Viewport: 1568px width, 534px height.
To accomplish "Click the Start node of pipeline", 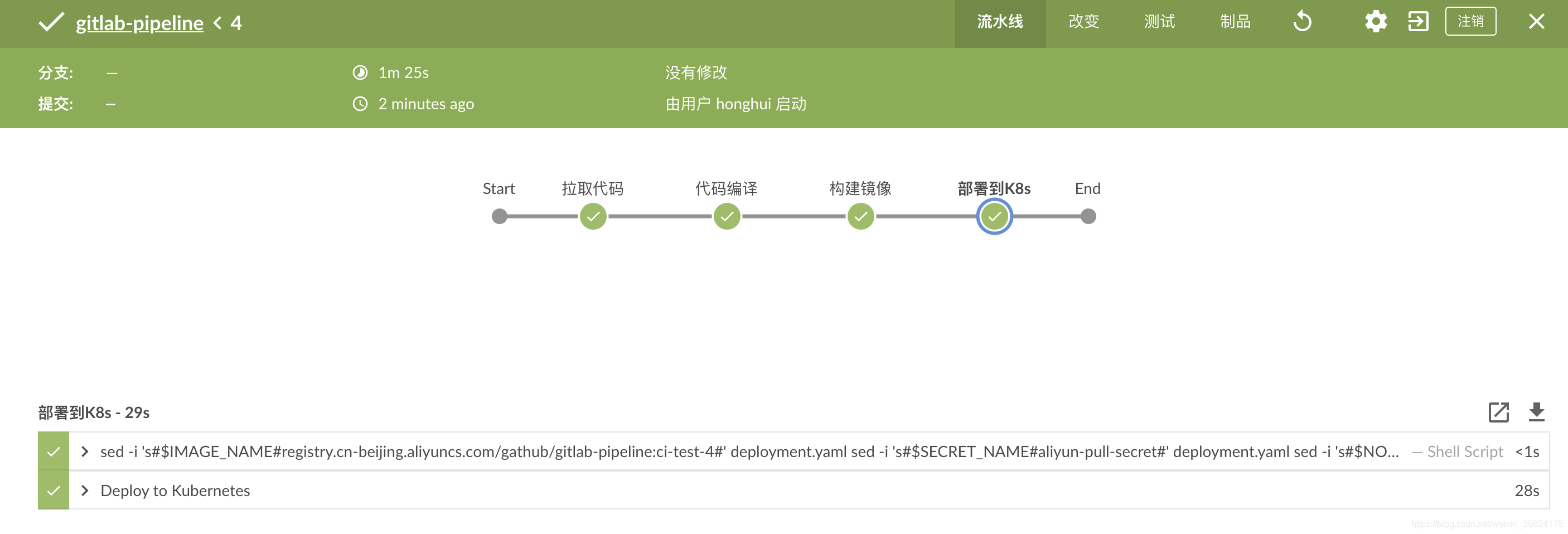I will tap(499, 216).
